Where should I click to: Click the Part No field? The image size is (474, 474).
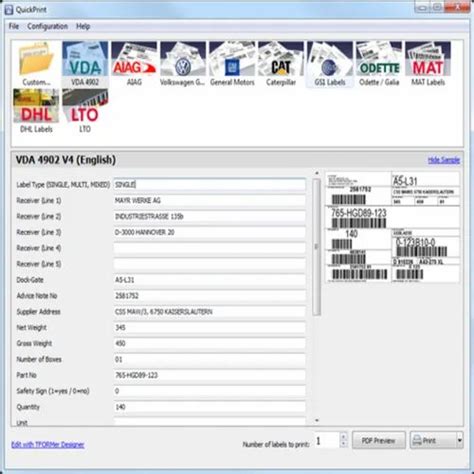point(210,375)
